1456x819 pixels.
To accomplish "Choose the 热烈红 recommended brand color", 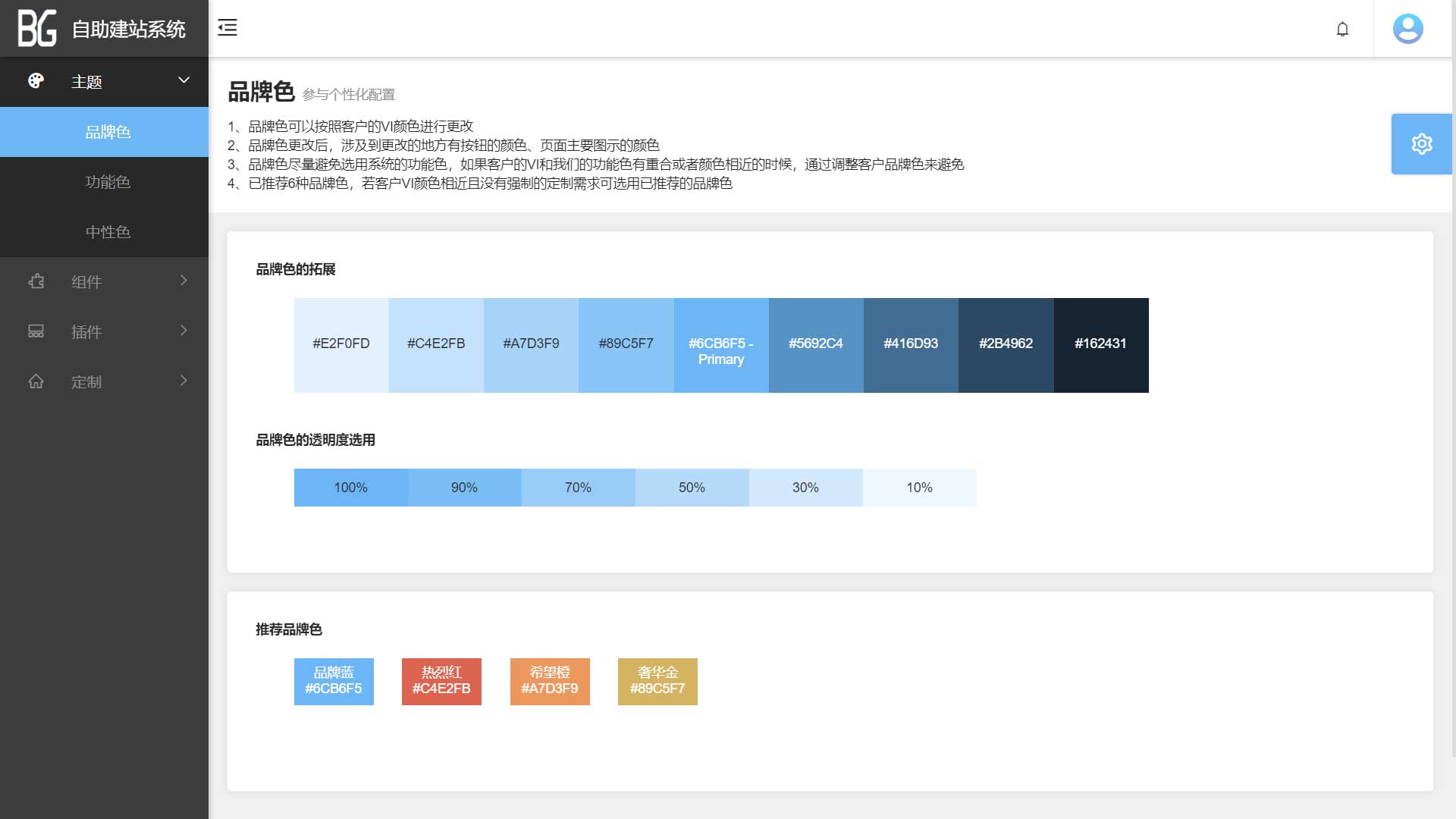I will [441, 681].
